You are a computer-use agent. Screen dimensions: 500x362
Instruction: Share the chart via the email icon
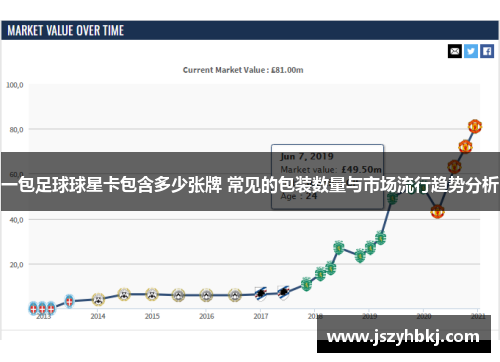pos(455,51)
